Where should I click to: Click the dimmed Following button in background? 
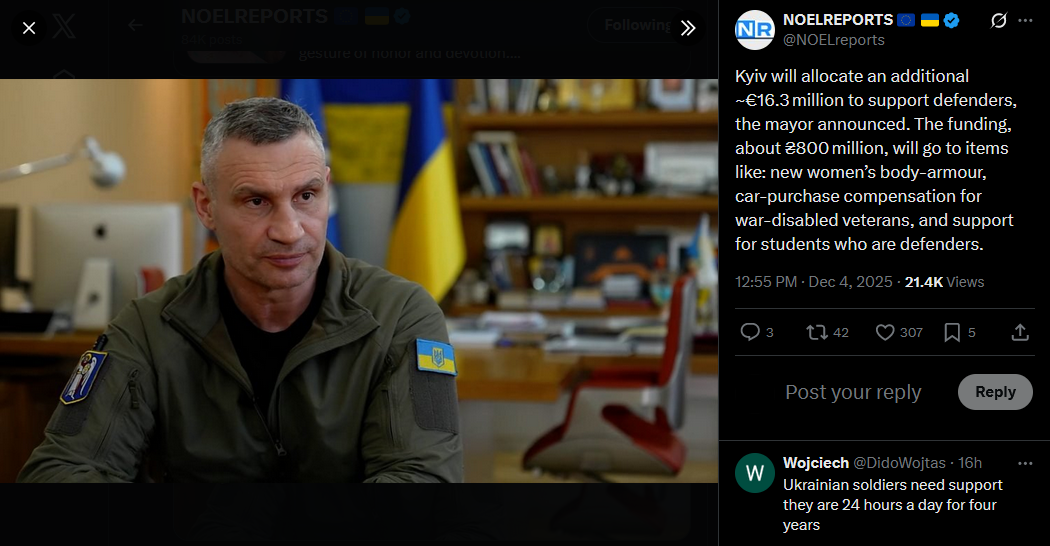(x=638, y=25)
